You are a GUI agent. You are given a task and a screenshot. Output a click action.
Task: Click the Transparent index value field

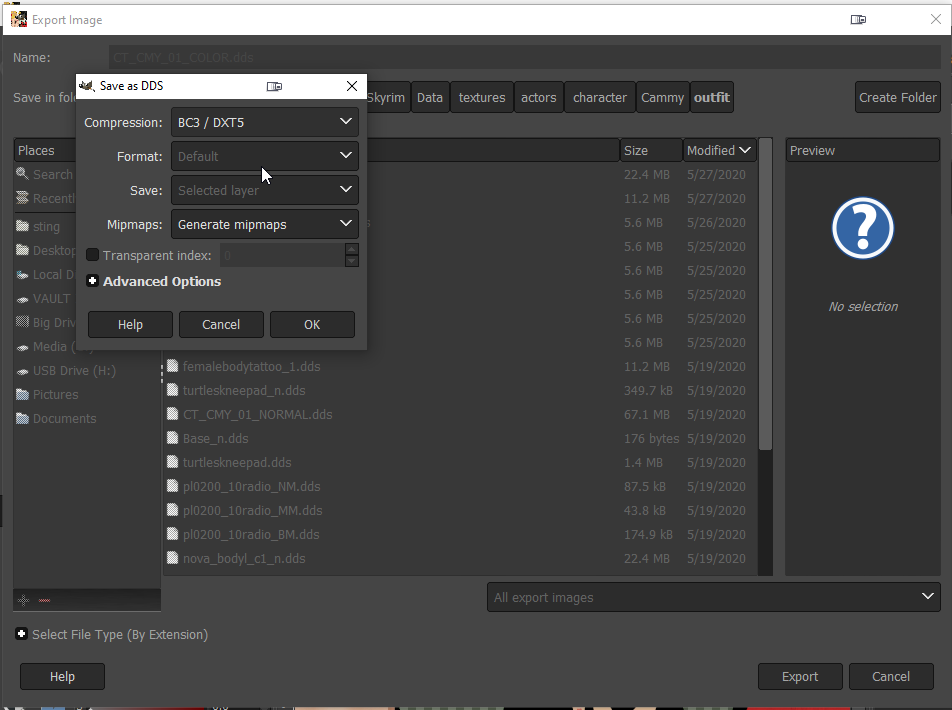pyautogui.click(x=282, y=255)
